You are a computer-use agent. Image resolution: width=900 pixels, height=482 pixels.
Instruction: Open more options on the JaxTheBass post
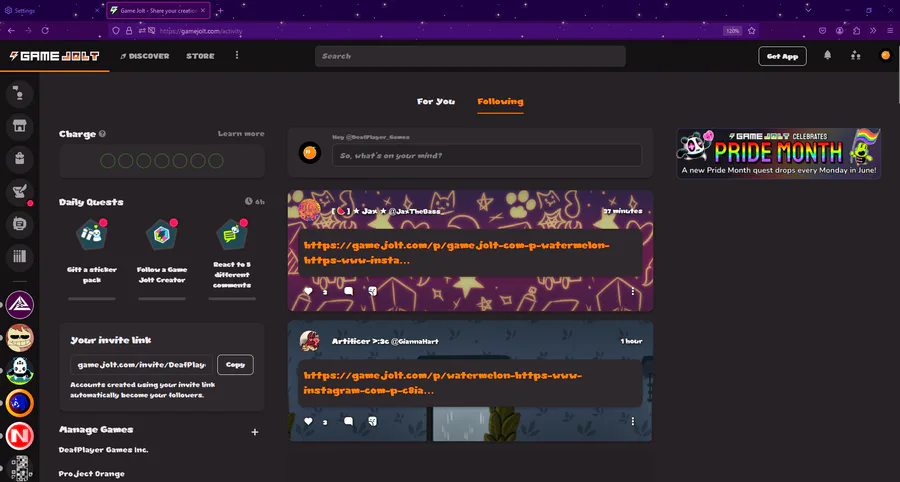tap(633, 291)
